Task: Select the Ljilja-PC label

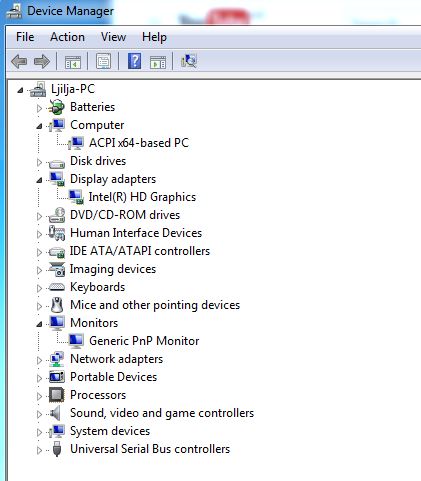Action: click(73, 89)
